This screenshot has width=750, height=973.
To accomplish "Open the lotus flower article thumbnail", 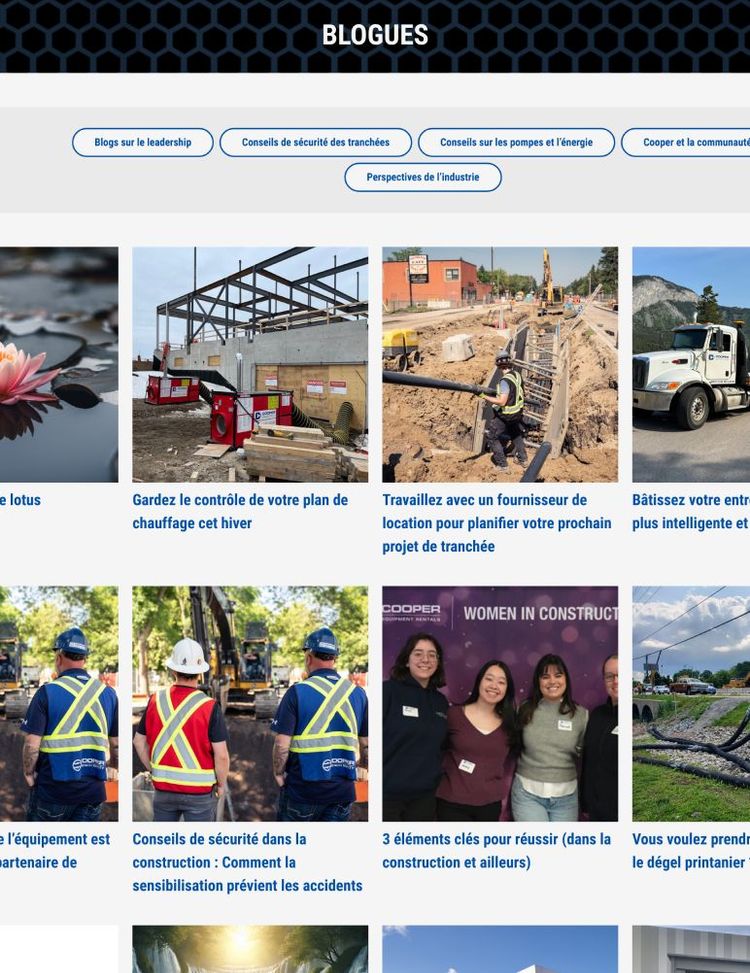I will point(59,364).
